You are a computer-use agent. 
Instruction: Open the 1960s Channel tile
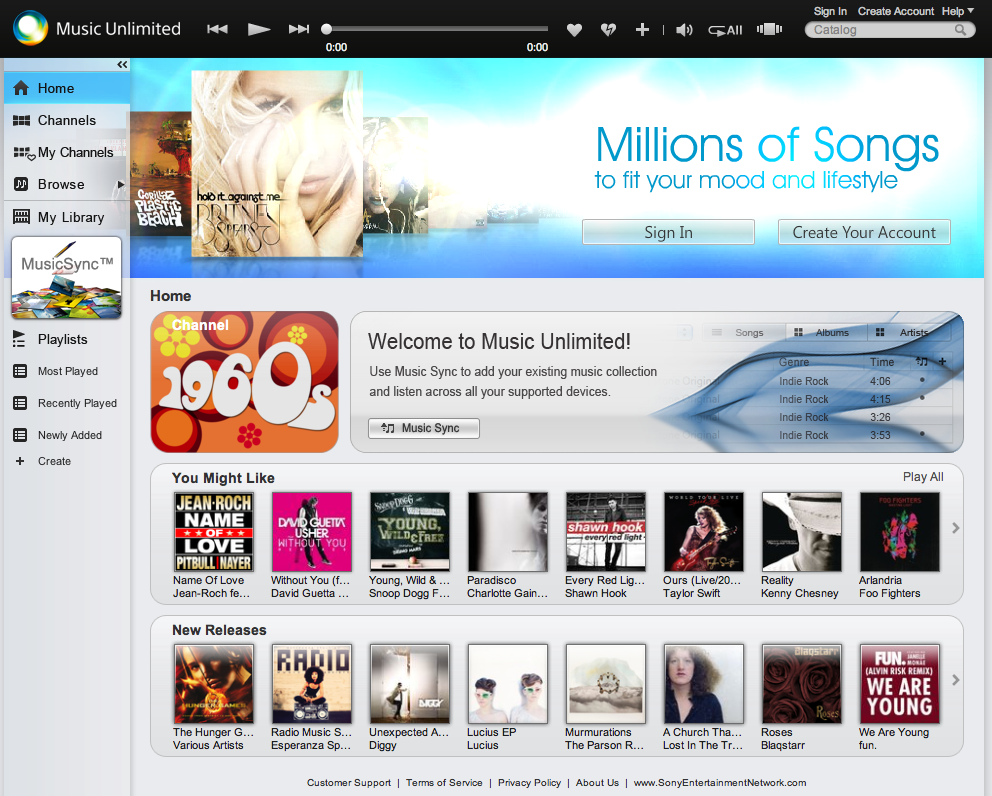pyautogui.click(x=245, y=382)
